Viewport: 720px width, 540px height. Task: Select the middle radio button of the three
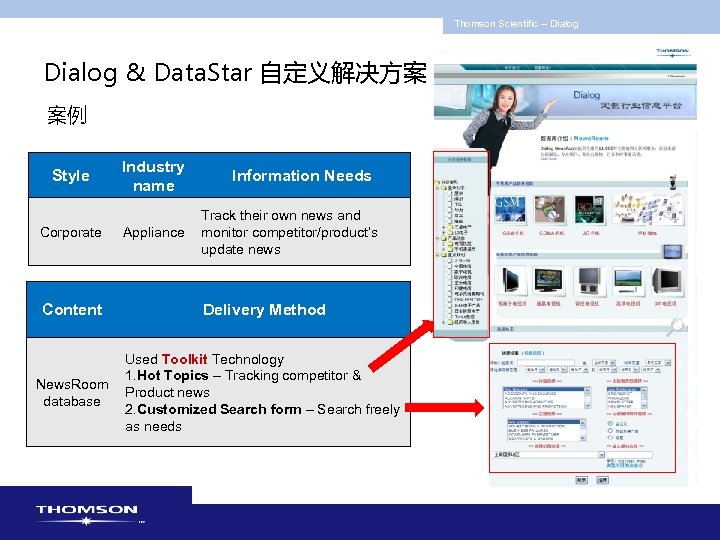[x=610, y=431]
